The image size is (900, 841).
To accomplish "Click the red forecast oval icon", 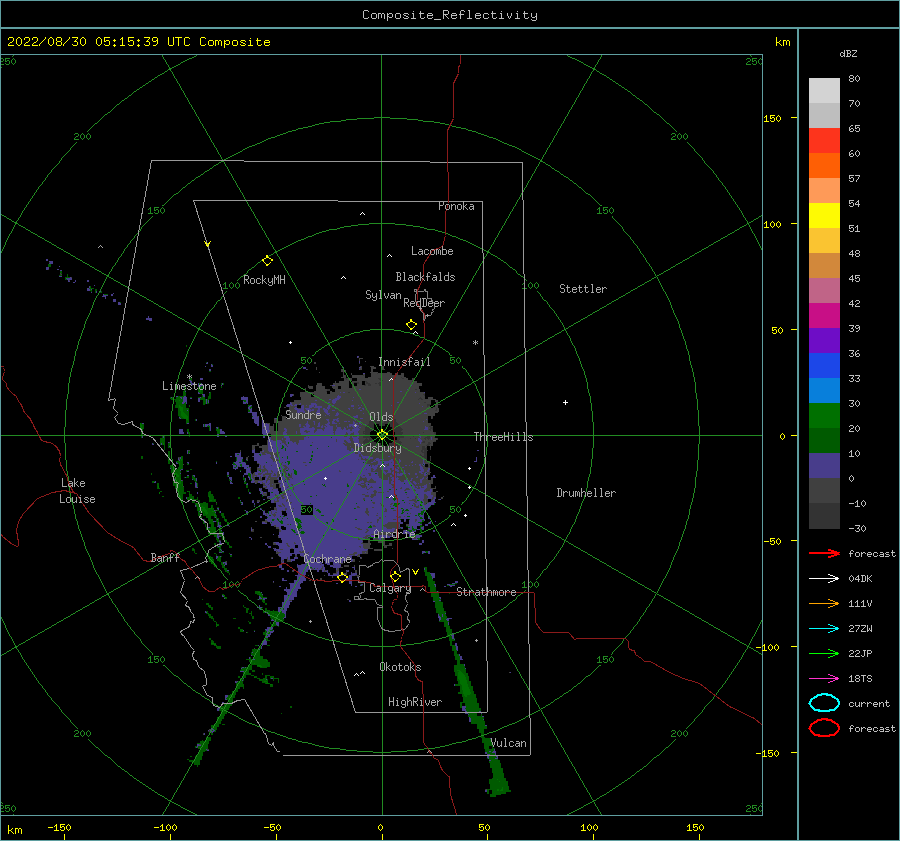I will pos(824,728).
